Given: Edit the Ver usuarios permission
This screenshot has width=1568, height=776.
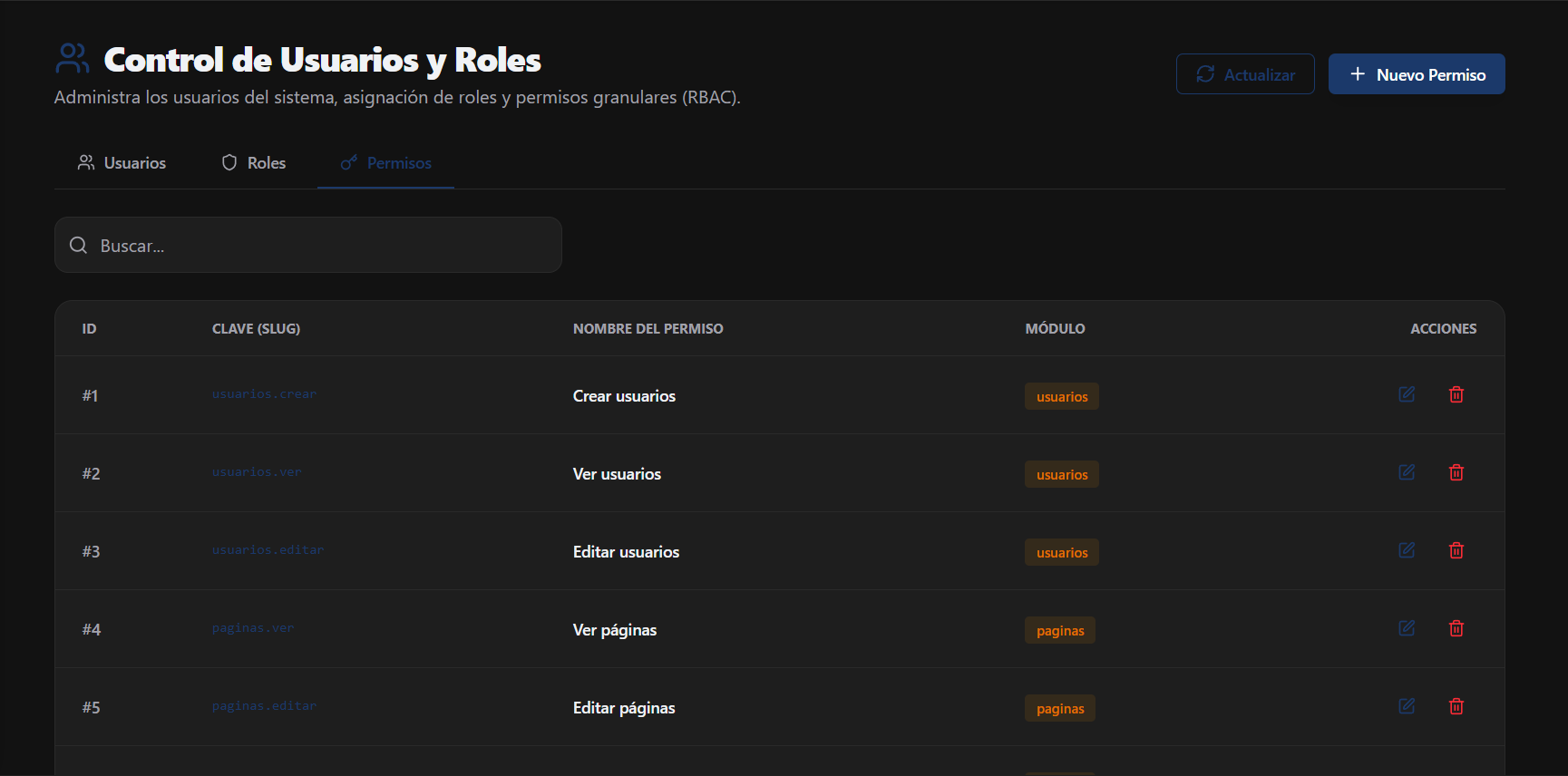Looking at the screenshot, I should pyautogui.click(x=1407, y=472).
